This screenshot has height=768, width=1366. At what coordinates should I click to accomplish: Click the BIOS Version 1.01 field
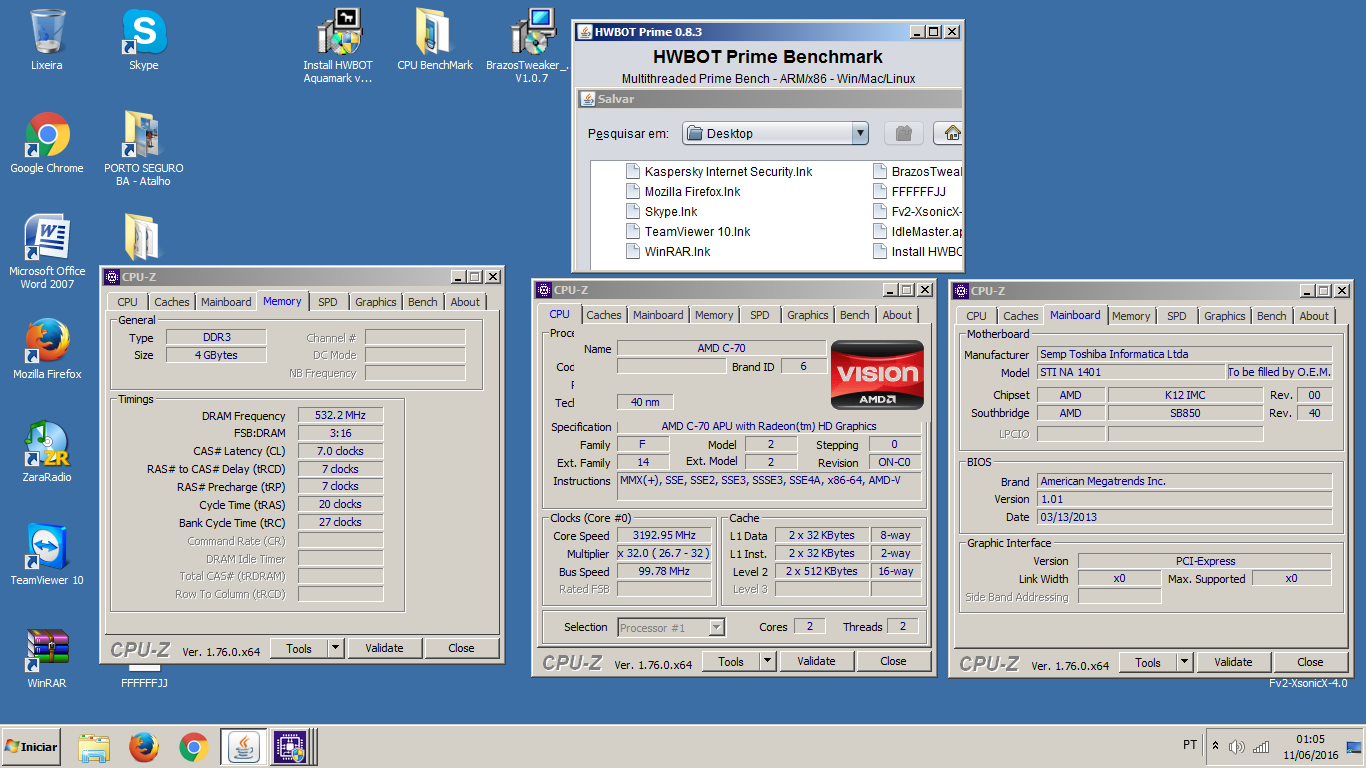1185,499
